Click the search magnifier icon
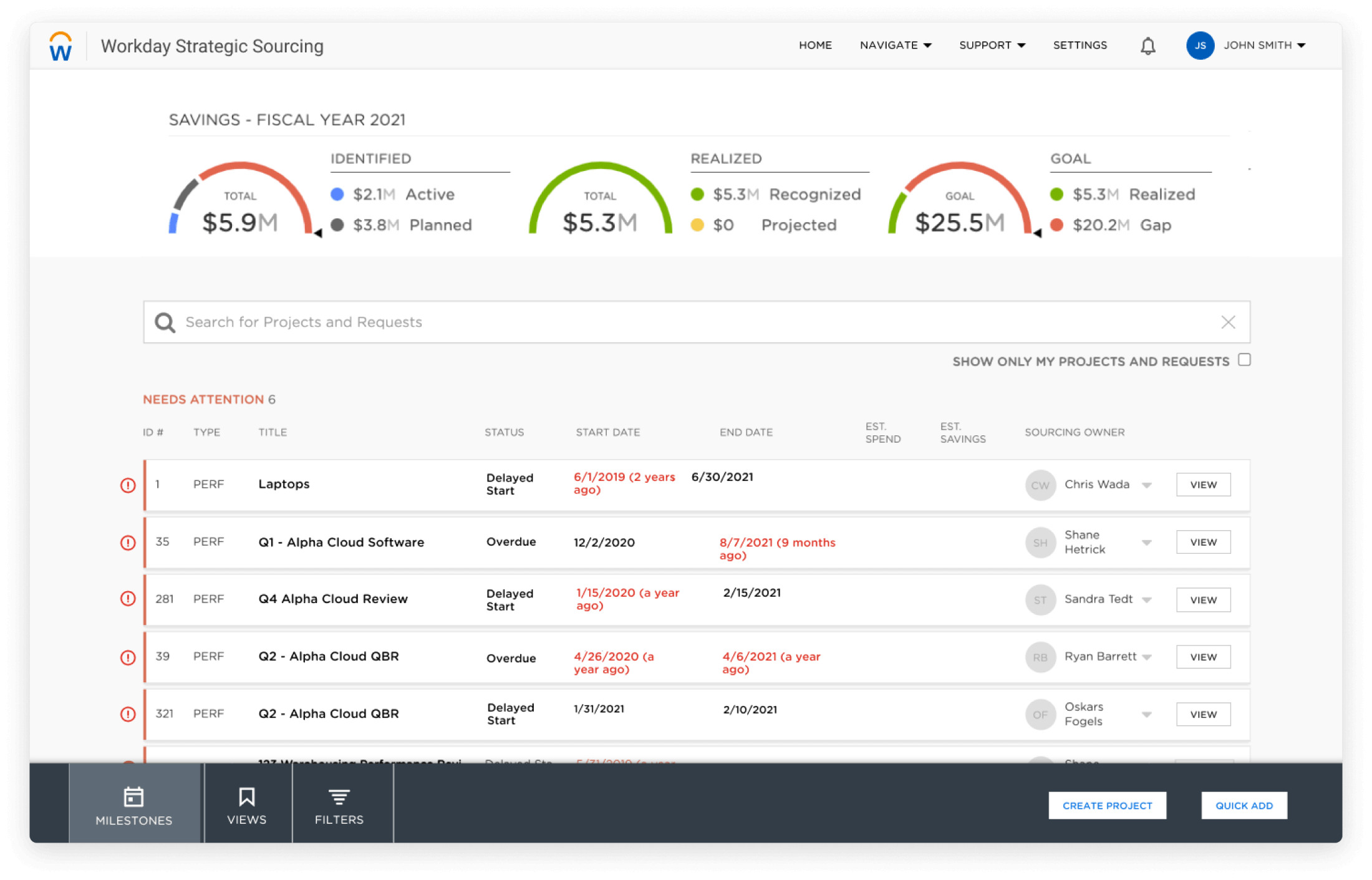Viewport: 1372px width, 880px height. click(x=165, y=322)
